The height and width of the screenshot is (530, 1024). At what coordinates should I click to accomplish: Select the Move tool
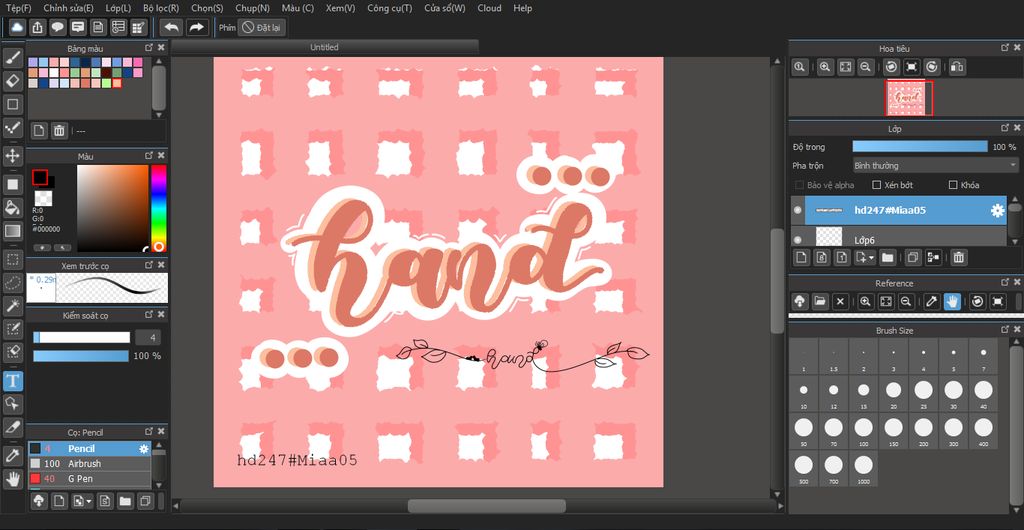(x=12, y=156)
